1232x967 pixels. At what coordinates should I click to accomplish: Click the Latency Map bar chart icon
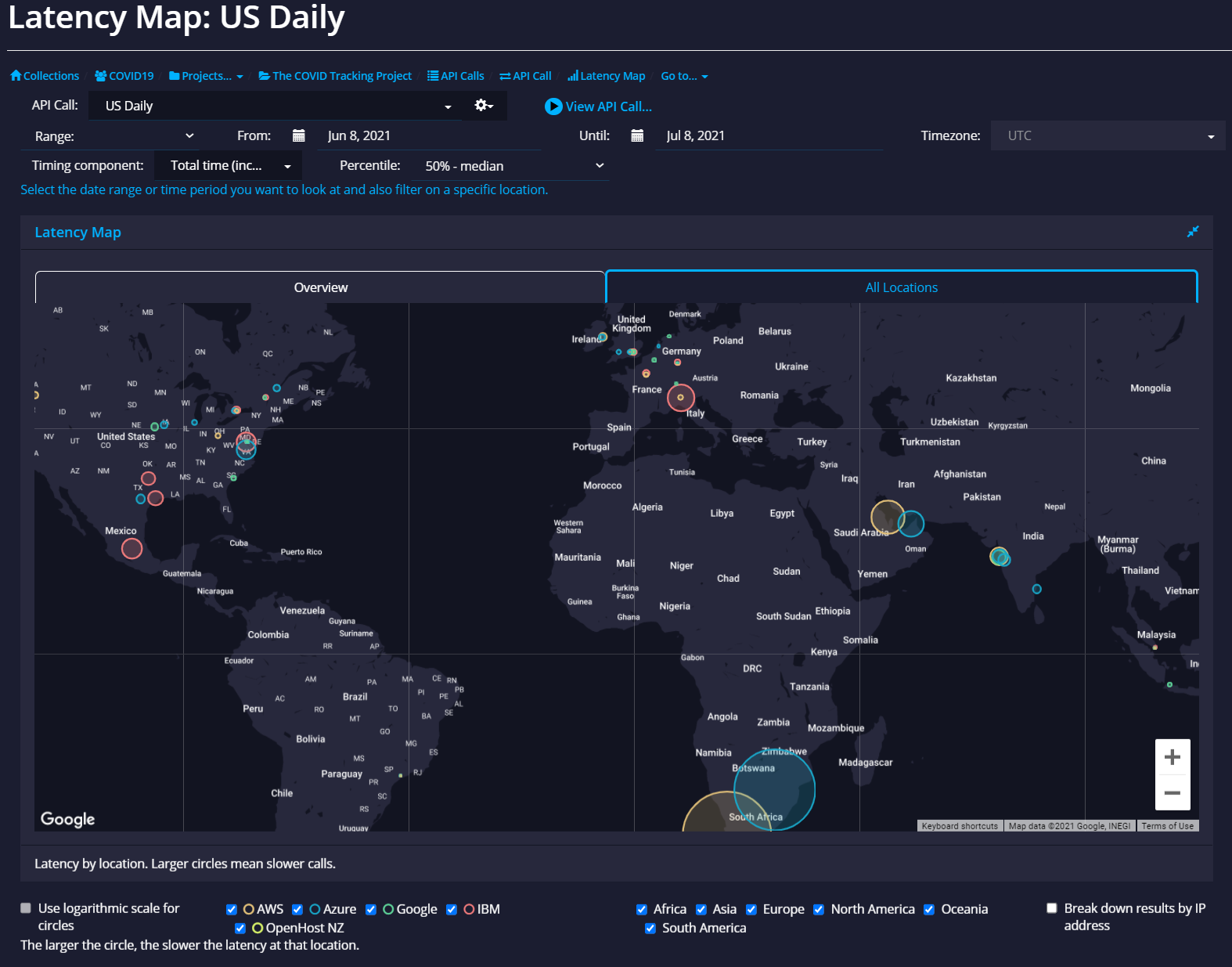point(573,76)
